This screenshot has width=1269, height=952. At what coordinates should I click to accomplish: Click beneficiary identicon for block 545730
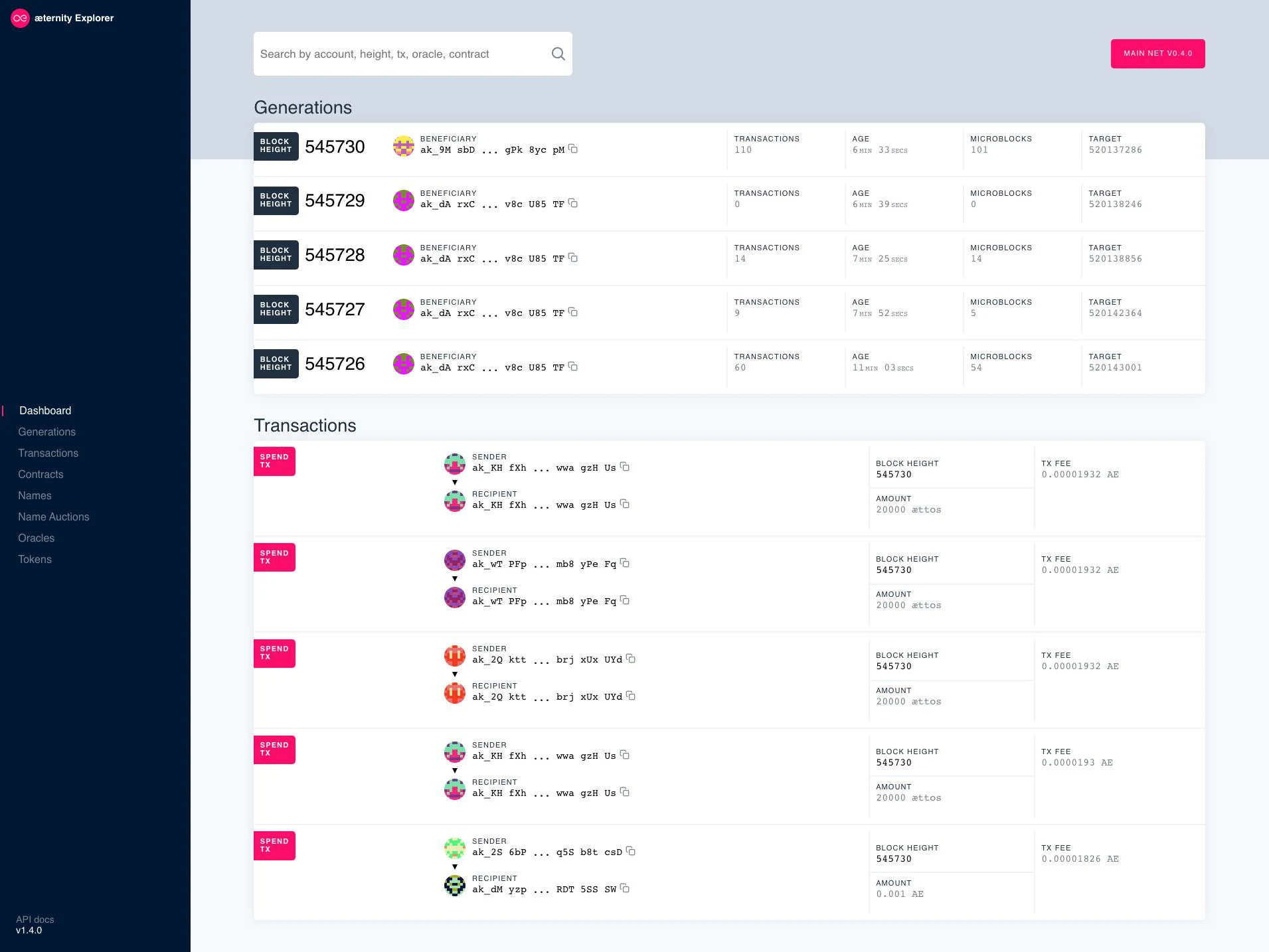[x=404, y=146]
